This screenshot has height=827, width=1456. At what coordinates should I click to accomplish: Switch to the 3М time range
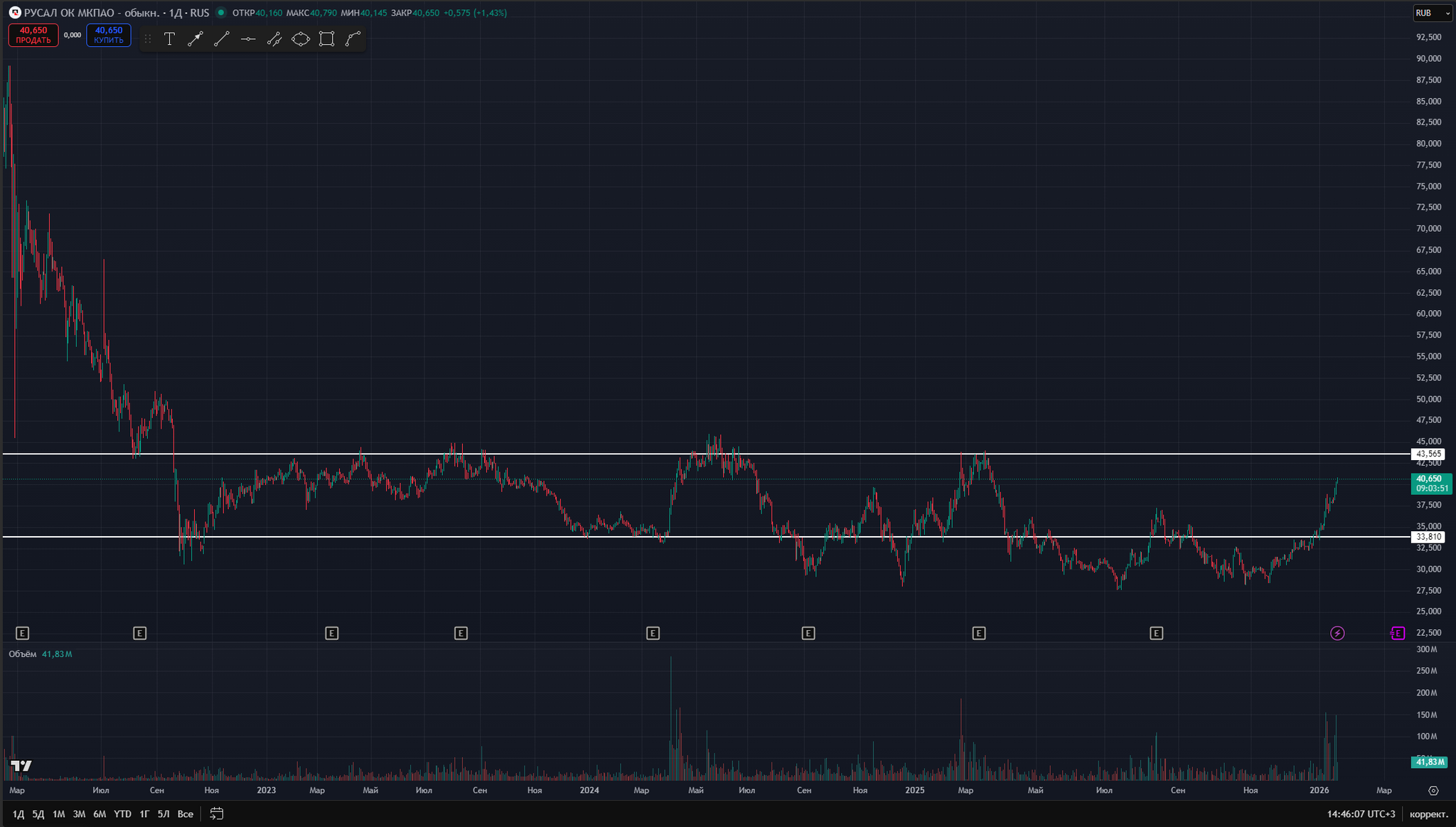click(80, 814)
